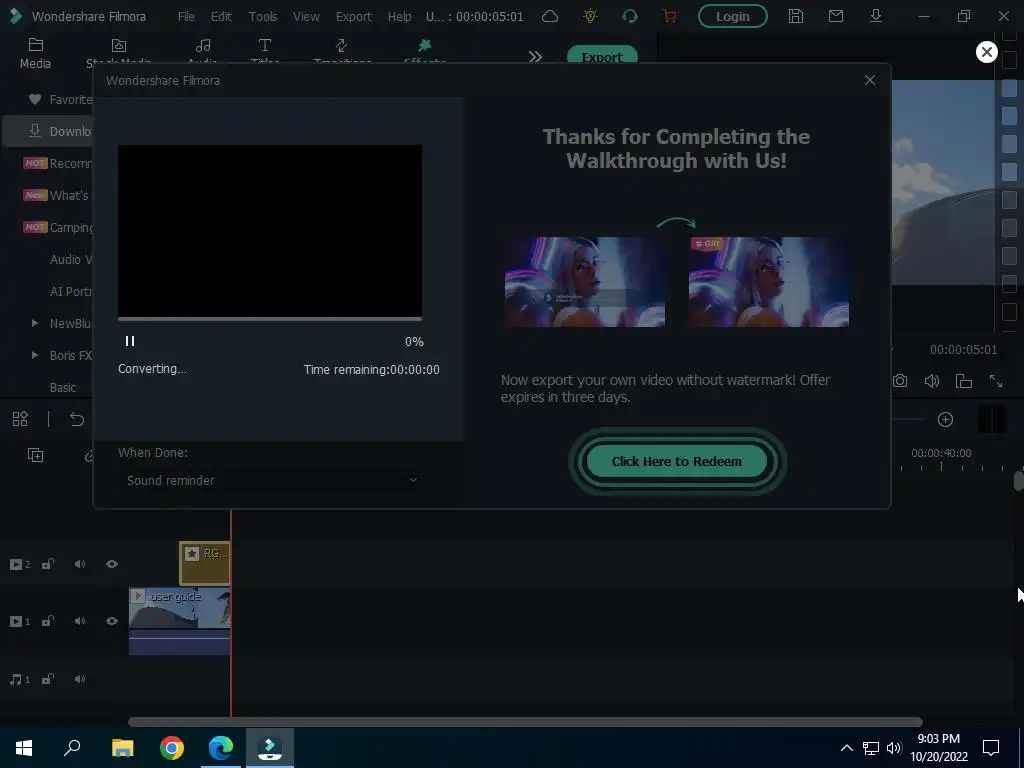Click the undo arrow in timeline toolbar
This screenshot has width=1024, height=768.
tap(76, 419)
